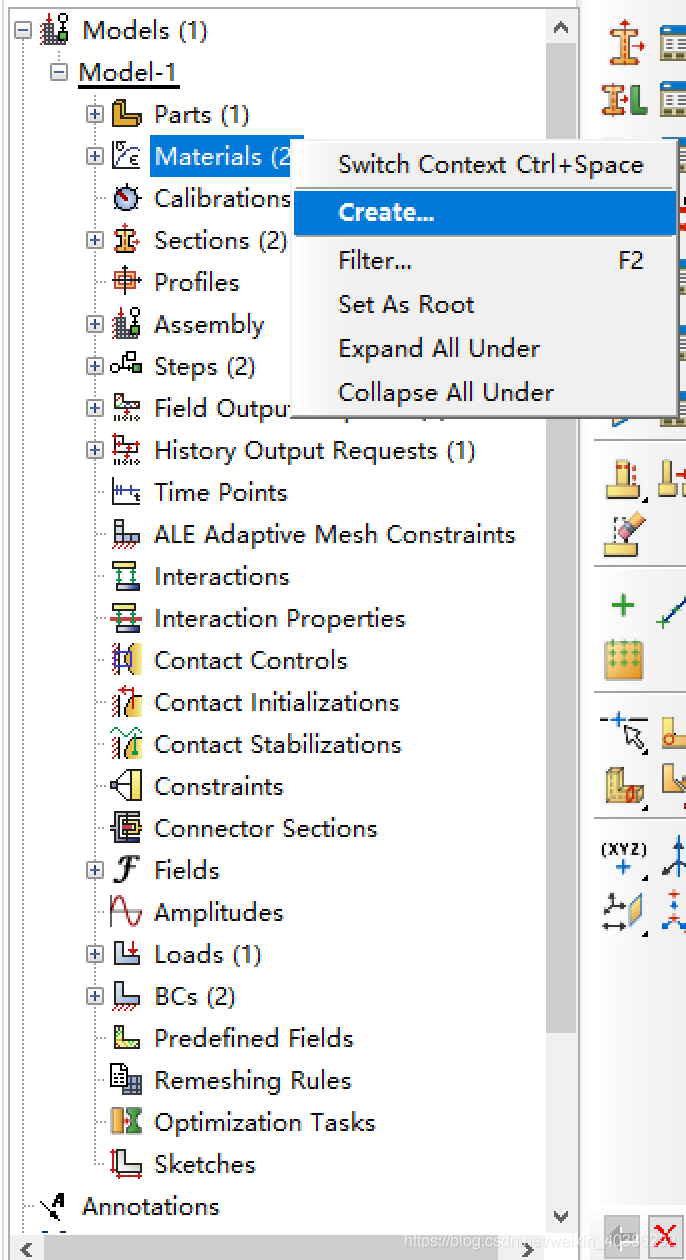Open History Output Requests (1) item
The height and width of the screenshot is (1260, 686).
(314, 450)
